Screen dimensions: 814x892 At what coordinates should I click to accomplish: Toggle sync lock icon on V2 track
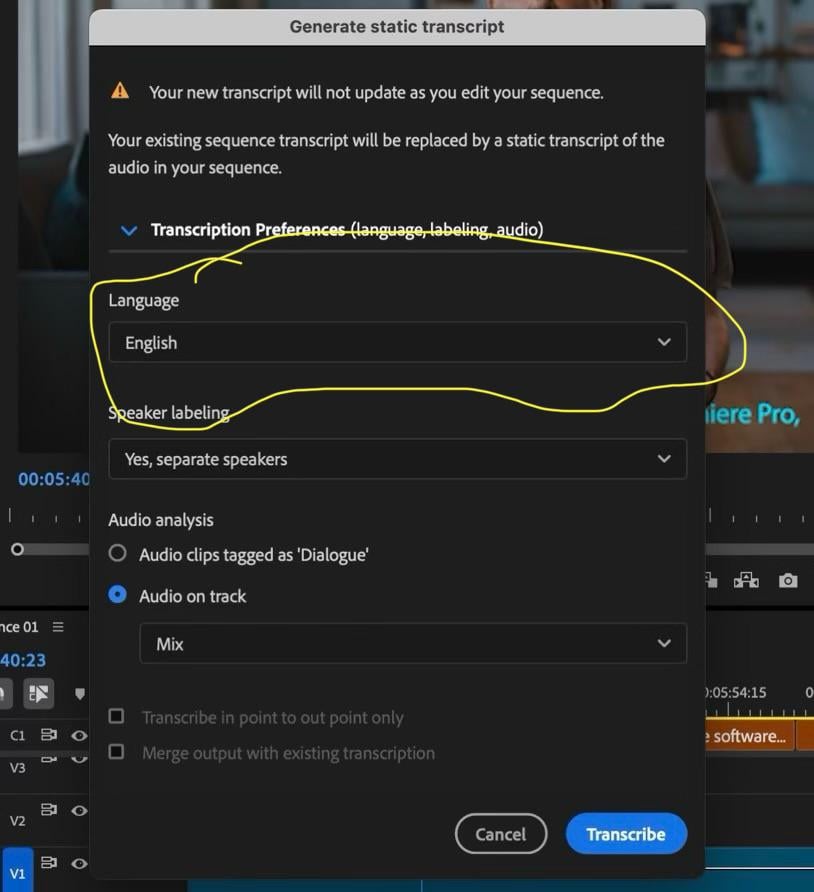point(48,811)
